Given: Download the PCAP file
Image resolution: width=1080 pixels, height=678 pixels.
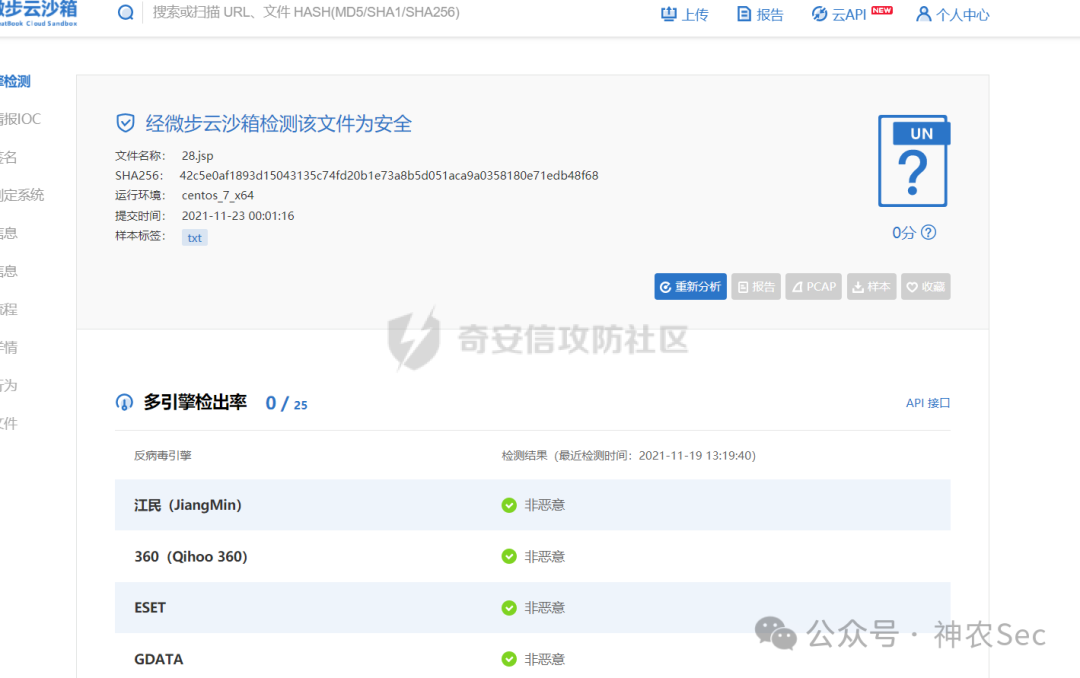Looking at the screenshot, I should tap(813, 286).
